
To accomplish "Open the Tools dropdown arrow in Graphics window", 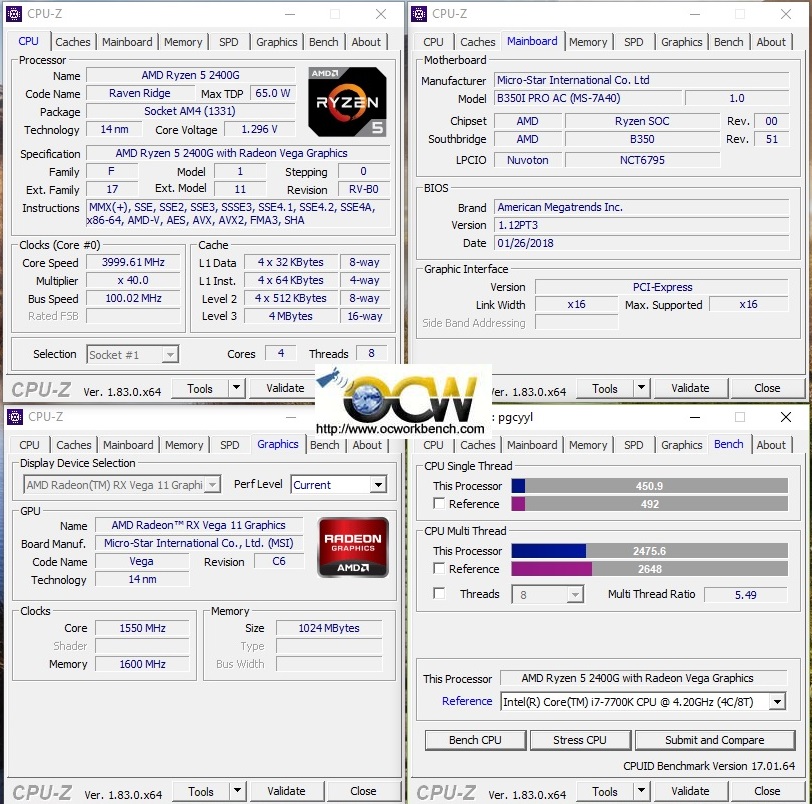I will tap(237, 791).
